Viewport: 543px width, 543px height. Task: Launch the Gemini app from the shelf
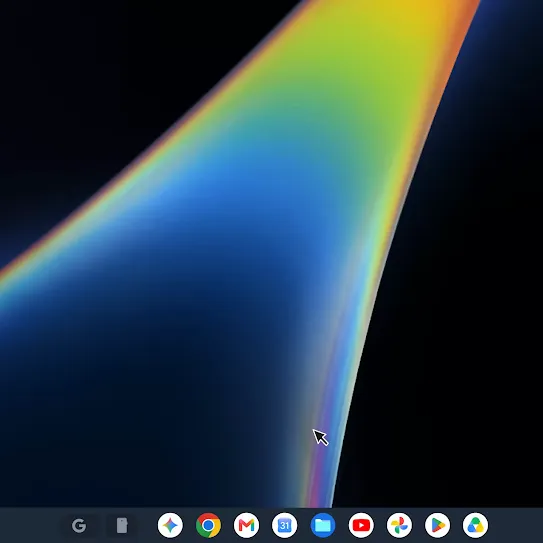(170, 526)
